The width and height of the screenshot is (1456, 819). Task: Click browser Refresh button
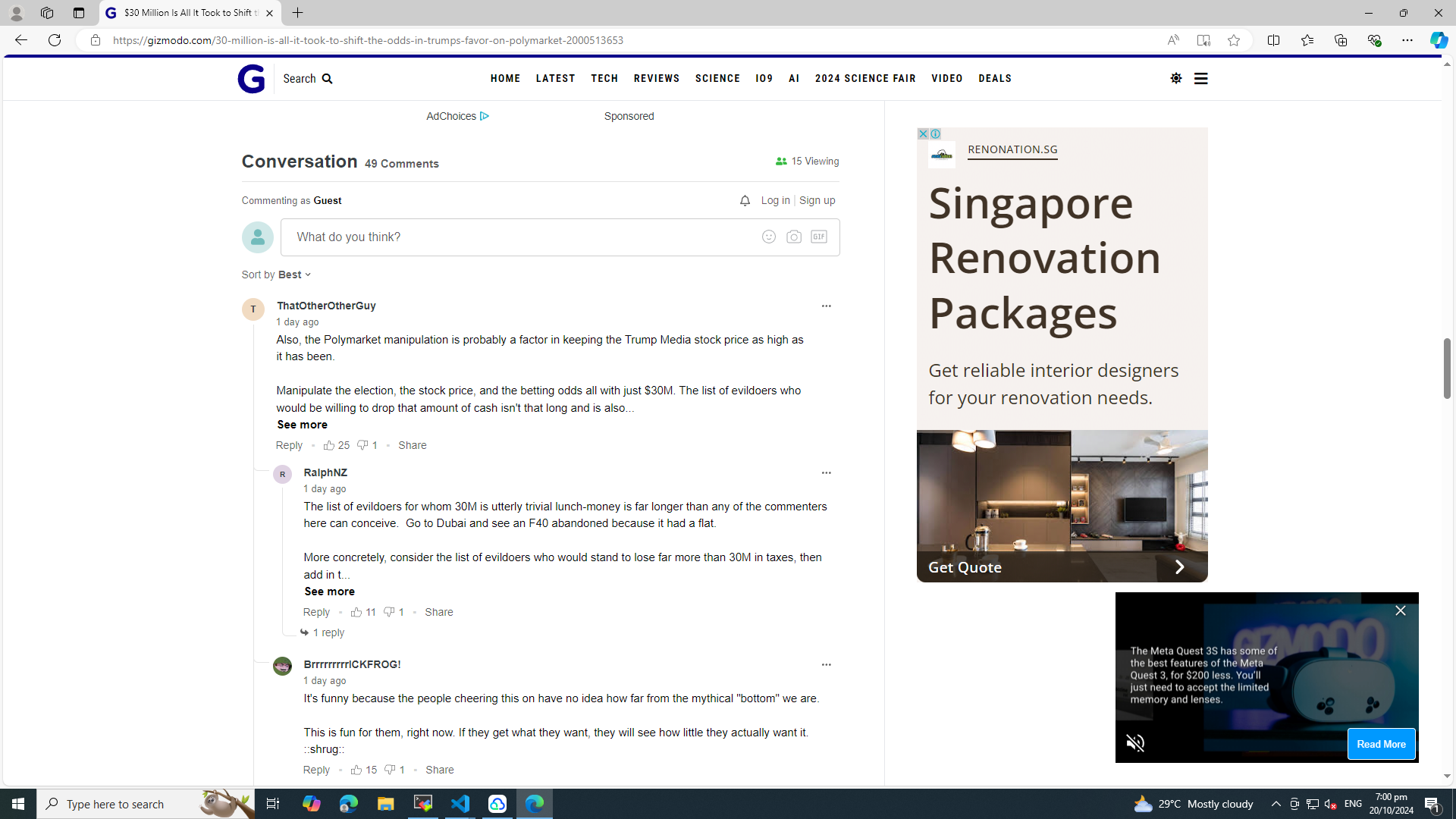point(55,40)
